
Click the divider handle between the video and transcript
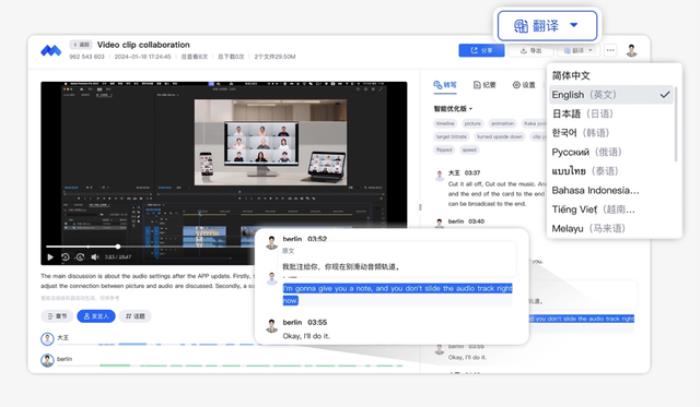point(420,207)
